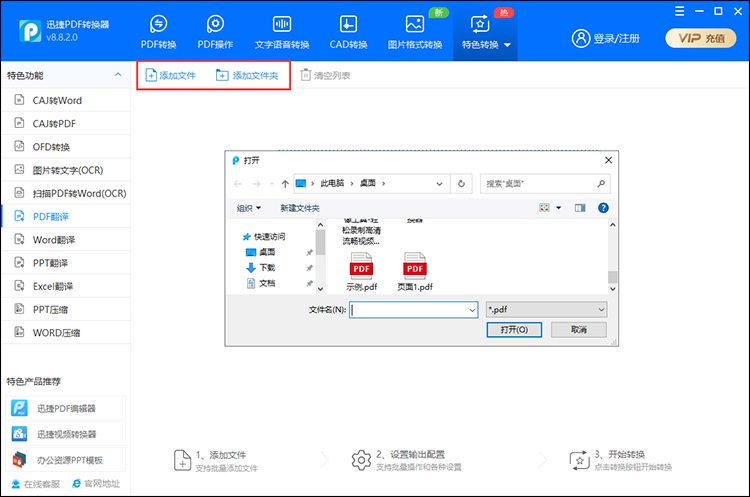The height and width of the screenshot is (497, 750).
Task: Click the 打开(O) button
Action: [514, 330]
